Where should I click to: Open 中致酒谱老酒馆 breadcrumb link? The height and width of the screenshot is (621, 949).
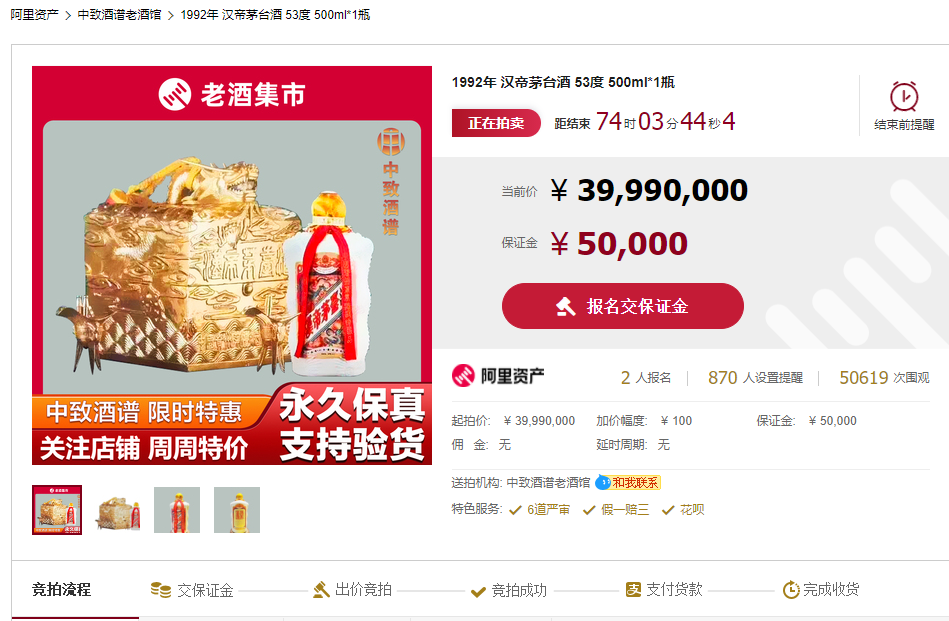(119, 15)
